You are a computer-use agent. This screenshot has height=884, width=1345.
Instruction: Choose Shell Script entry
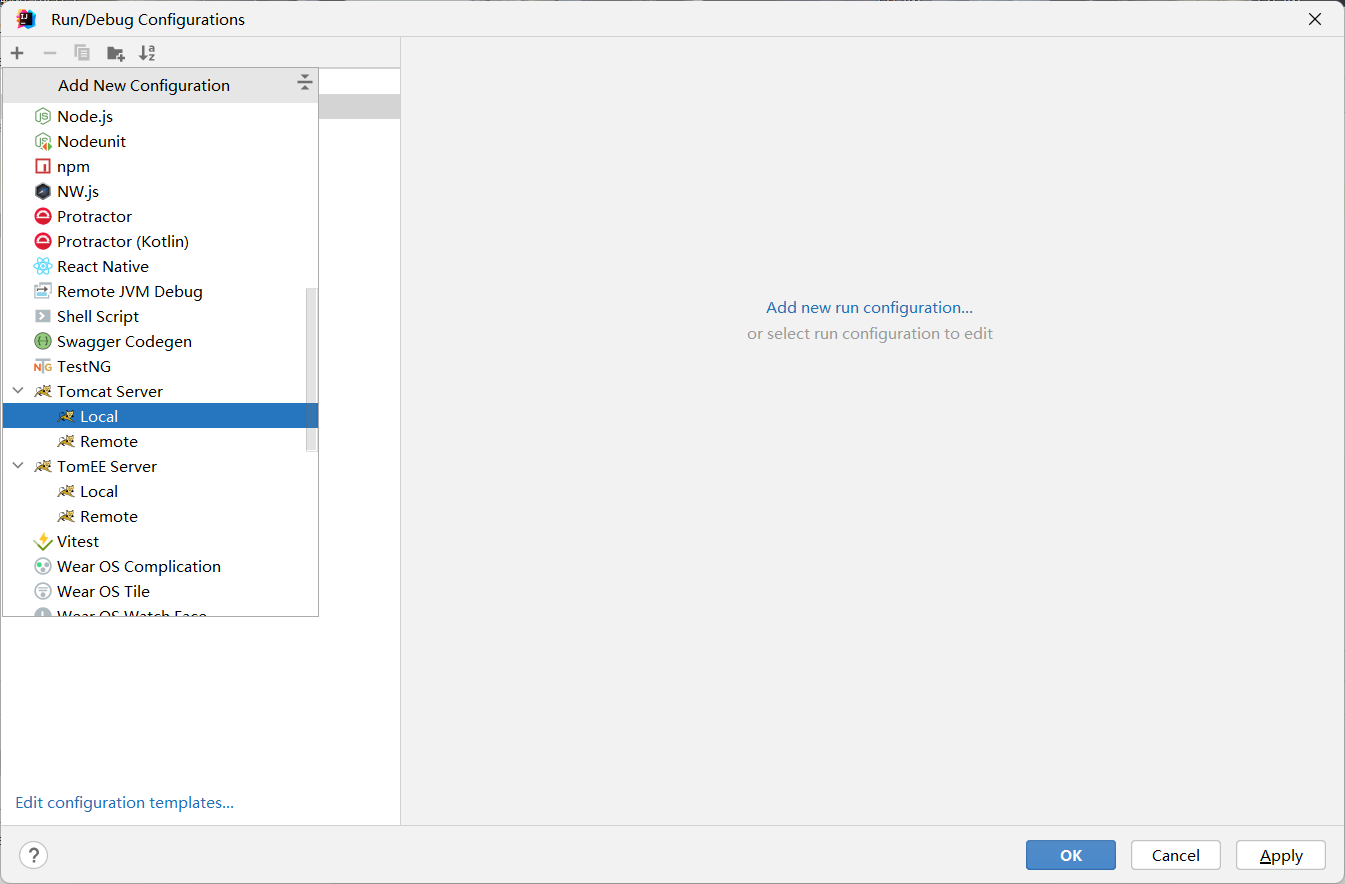[x=160, y=316]
